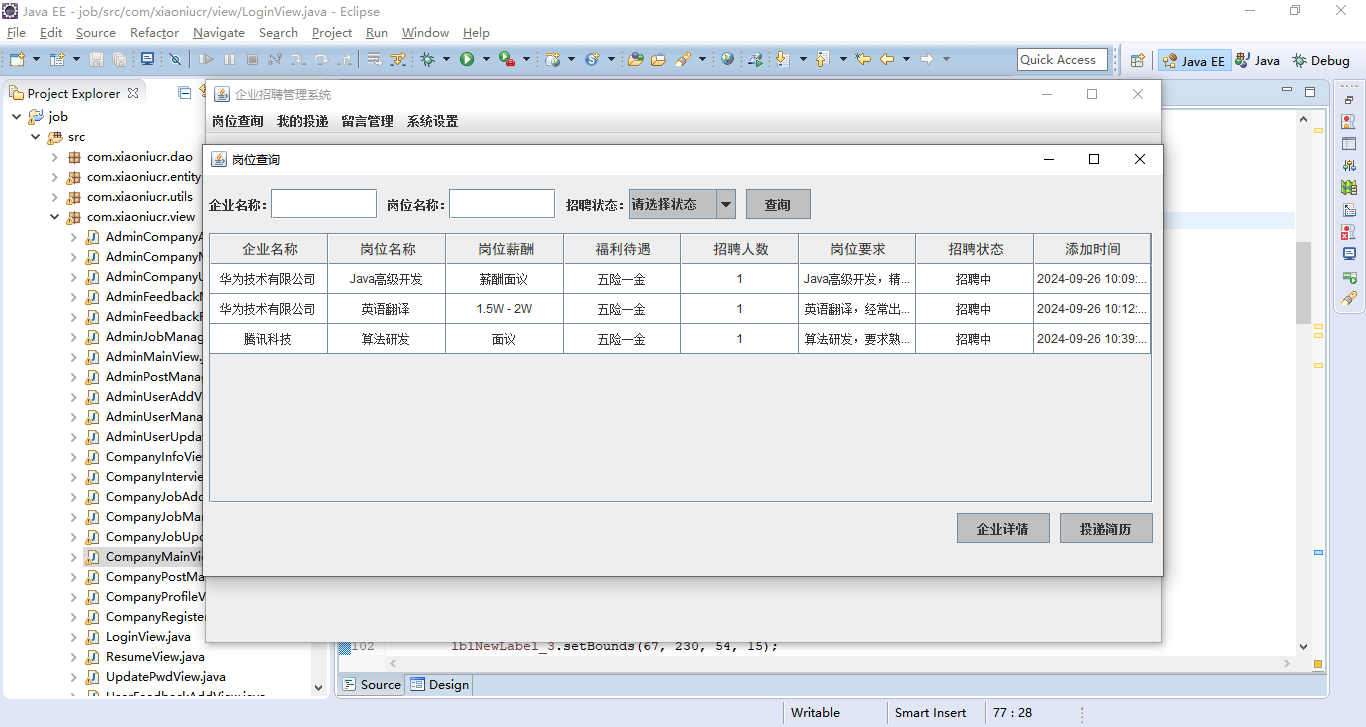Switch to the Java EE perspective
Image resolution: width=1366 pixels, height=727 pixels.
point(1193,60)
